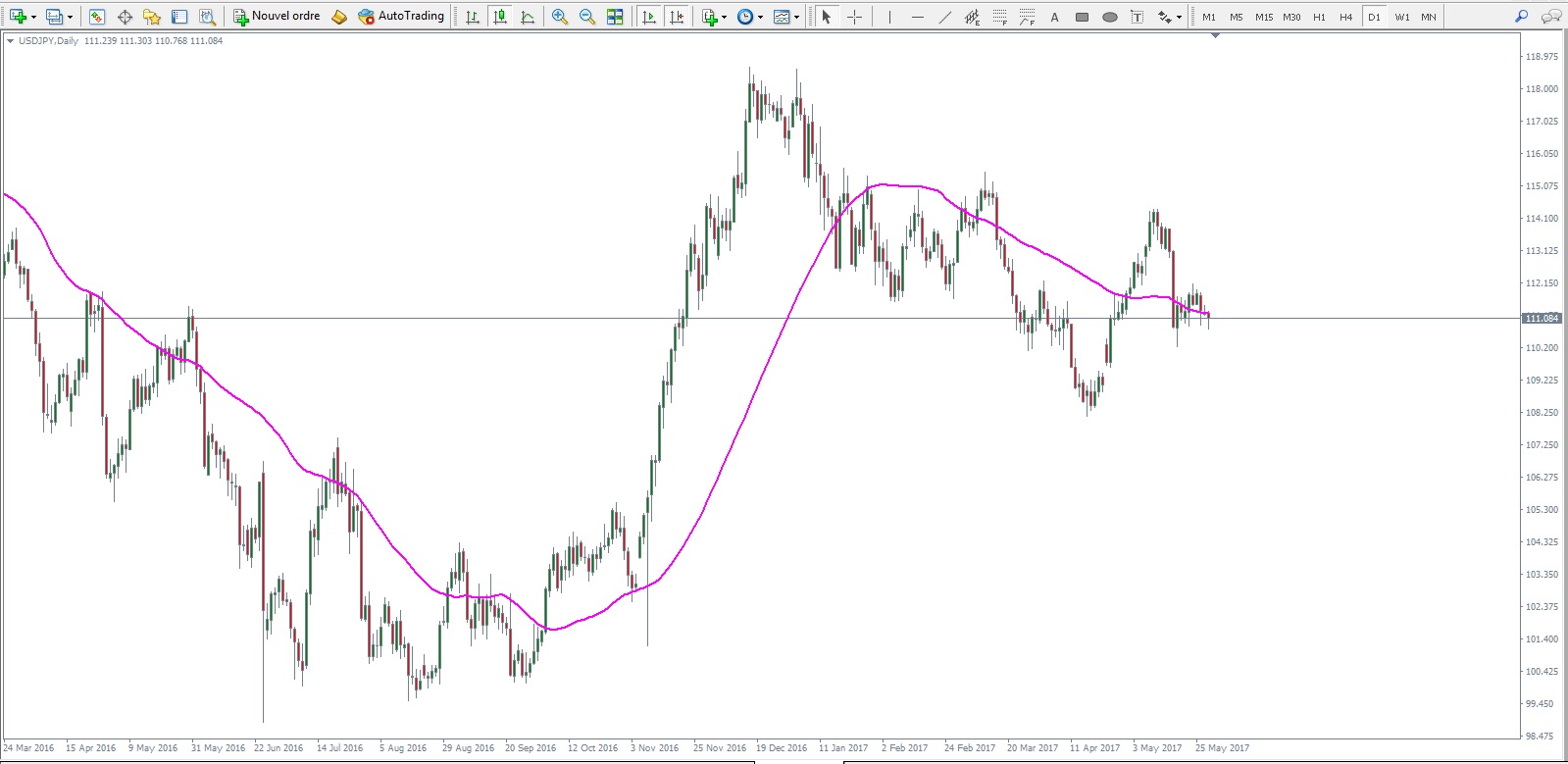The image size is (1568, 764).
Task: Open the Profiles icon
Action: click(x=54, y=17)
